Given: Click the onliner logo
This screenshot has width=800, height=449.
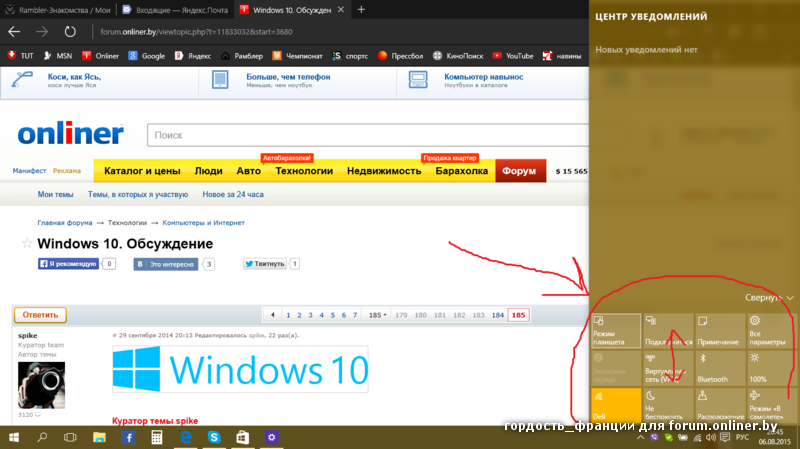Looking at the screenshot, I should [x=70, y=134].
